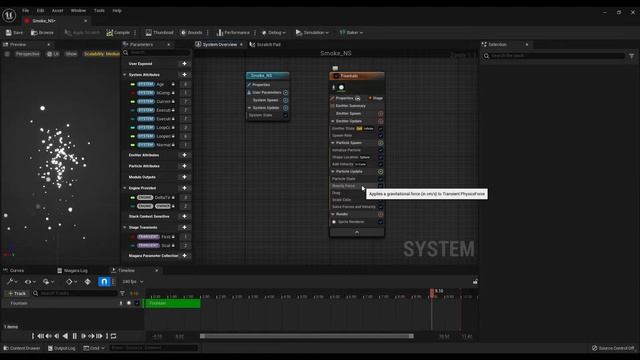Viewport: 640px width, 360px height.
Task: Add a new Module Outputs parameter
Action: [184, 177]
